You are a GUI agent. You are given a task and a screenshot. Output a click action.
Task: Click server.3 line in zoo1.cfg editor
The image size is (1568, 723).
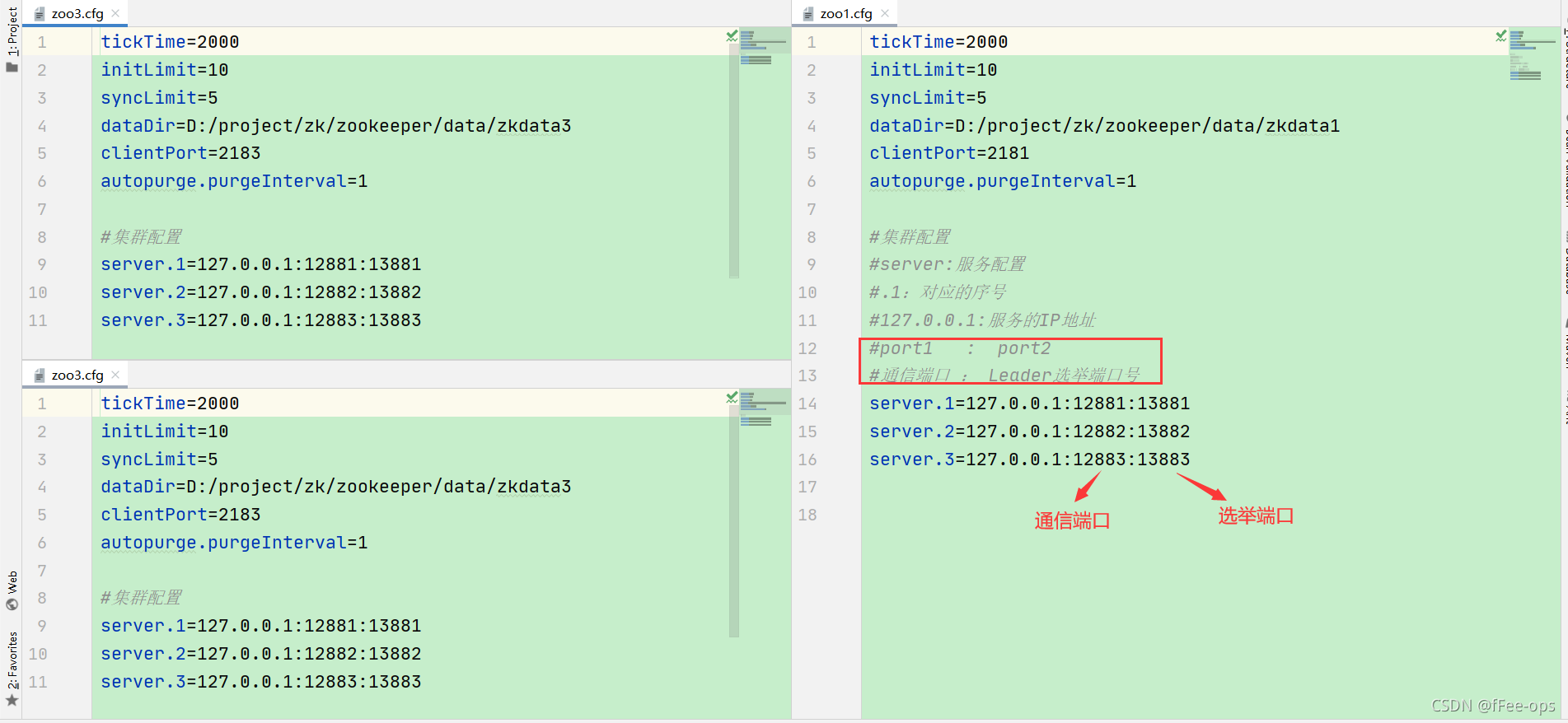[1029, 459]
